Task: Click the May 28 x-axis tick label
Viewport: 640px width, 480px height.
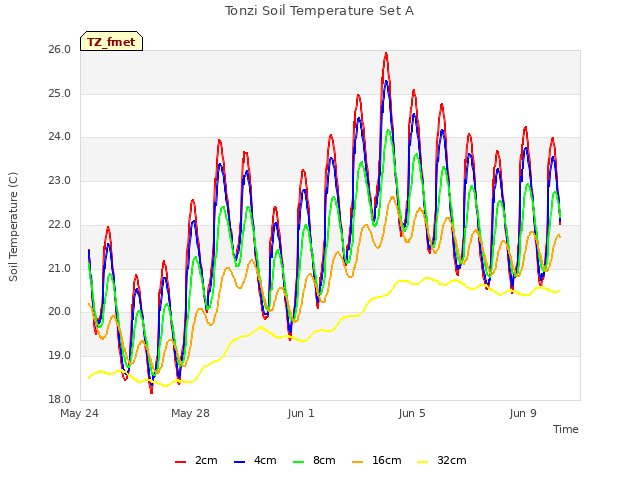Action: (190, 413)
